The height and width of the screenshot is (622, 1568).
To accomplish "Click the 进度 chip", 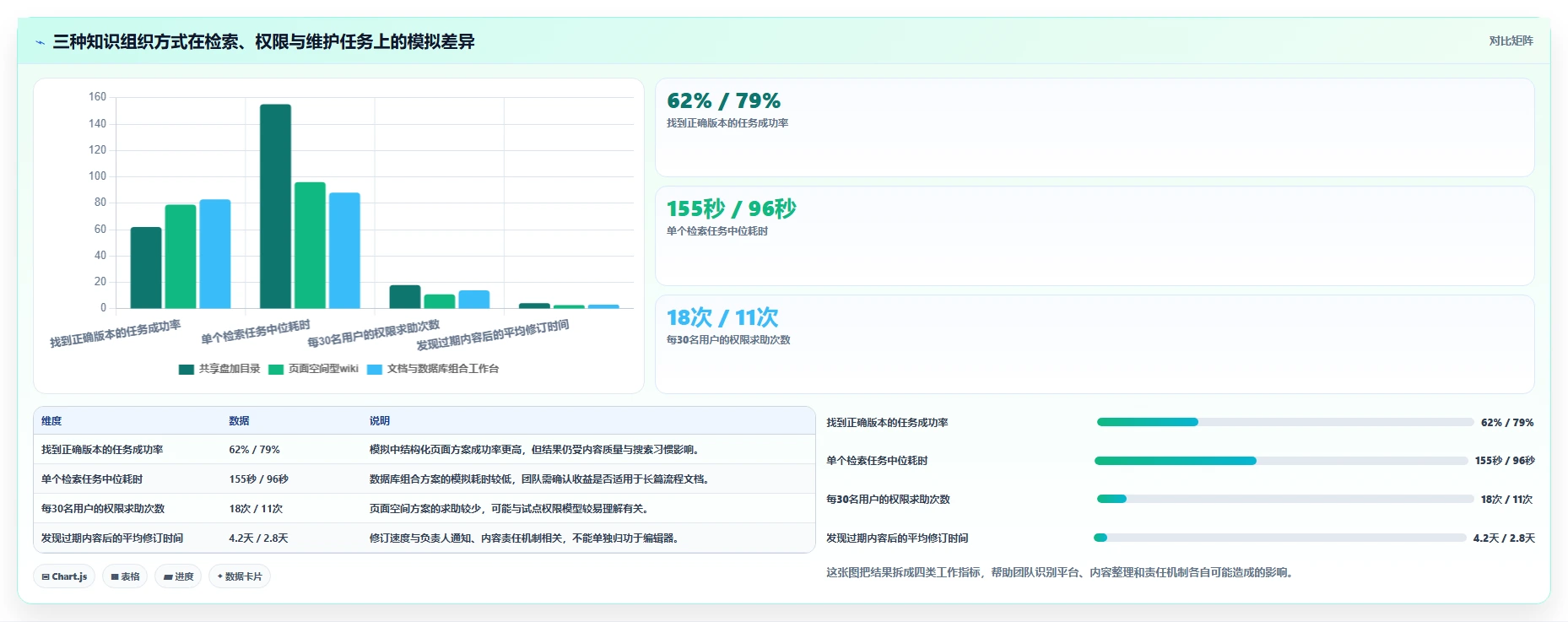I will tap(178, 576).
